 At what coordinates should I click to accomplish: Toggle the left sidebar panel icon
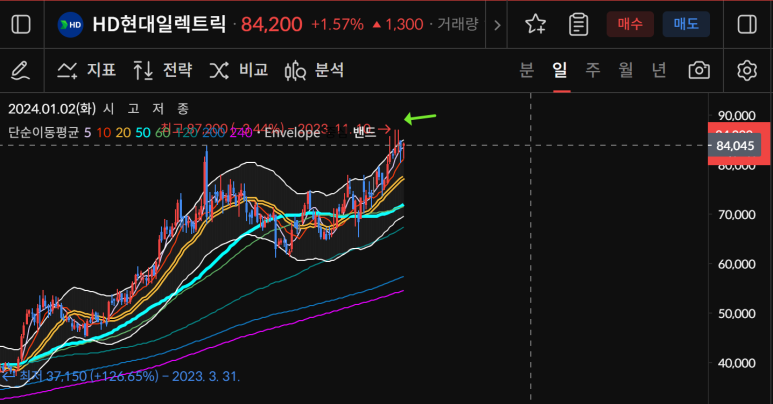tap(21, 24)
